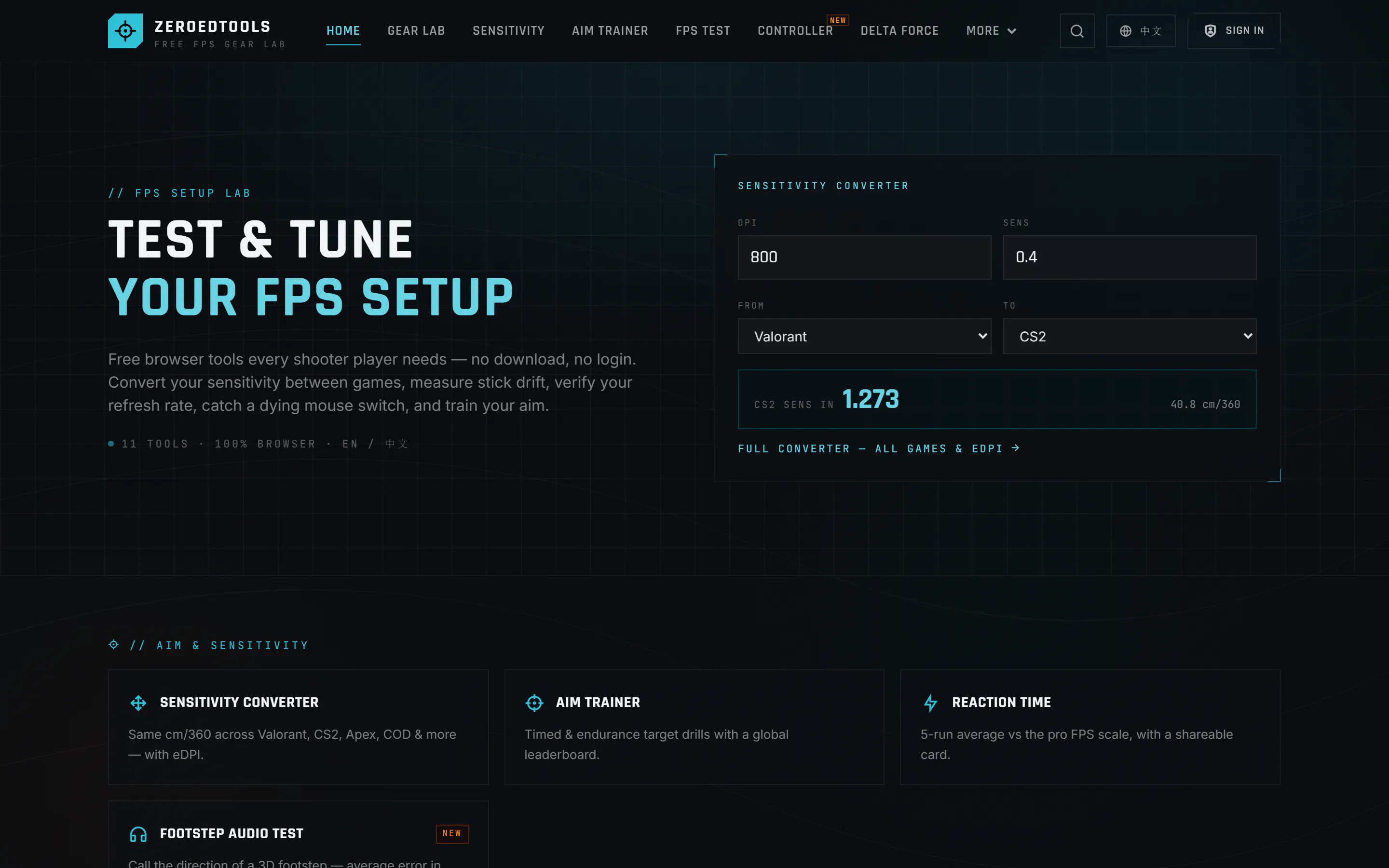This screenshot has width=1389, height=868.
Task: Open the Sensitivity nav item
Action: click(x=508, y=31)
